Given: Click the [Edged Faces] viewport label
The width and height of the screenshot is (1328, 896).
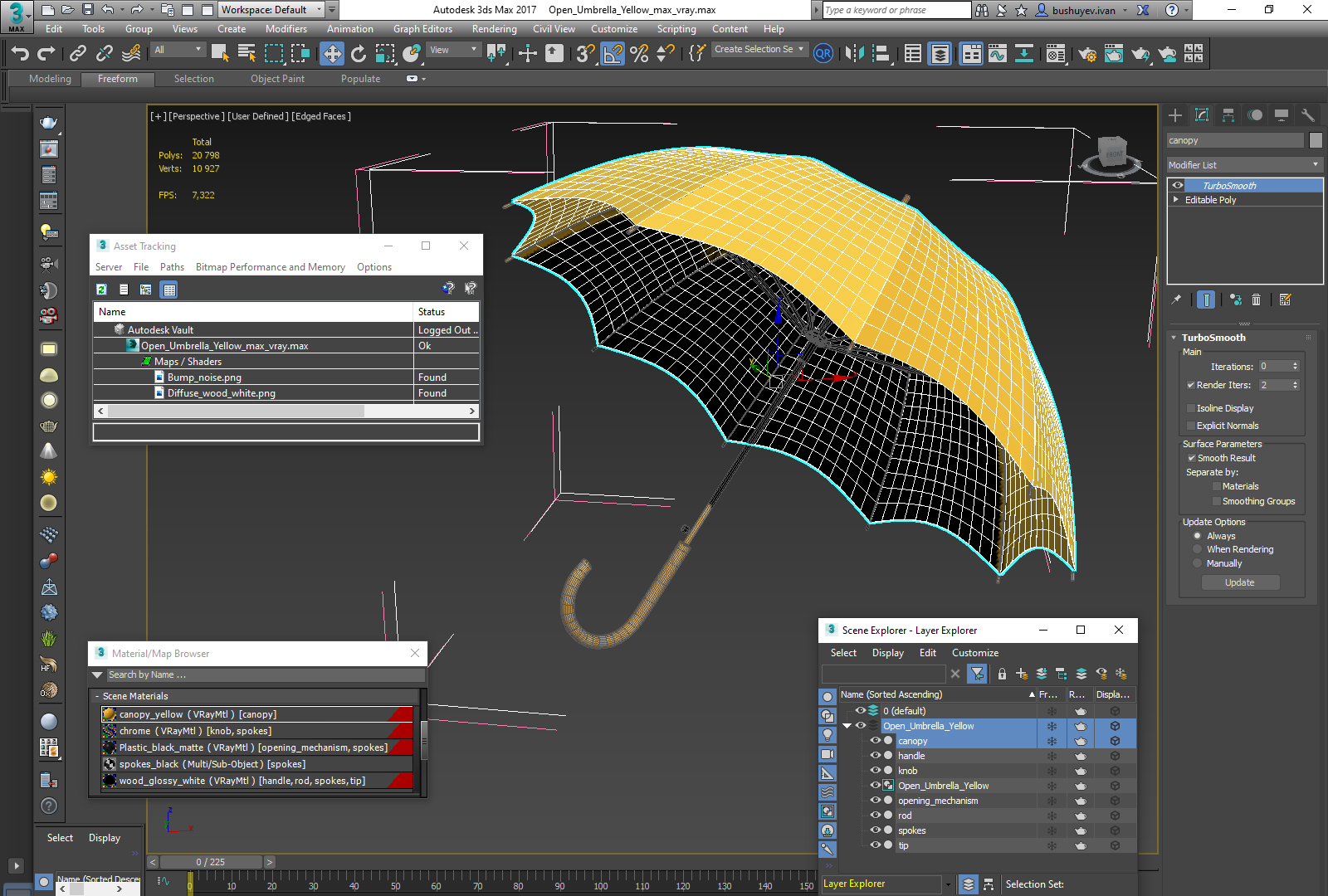Looking at the screenshot, I should [x=321, y=117].
